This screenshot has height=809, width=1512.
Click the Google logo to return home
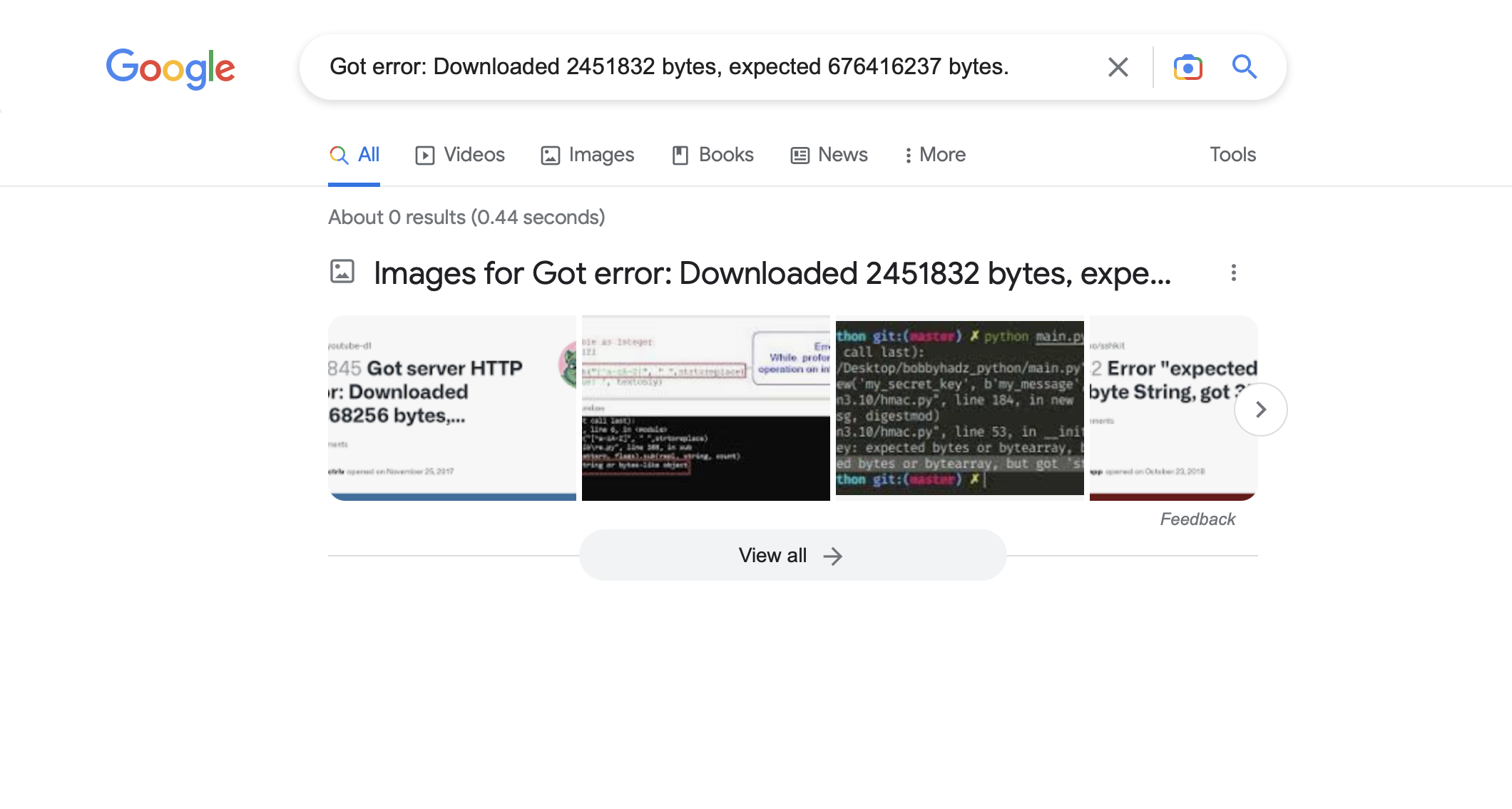point(170,68)
